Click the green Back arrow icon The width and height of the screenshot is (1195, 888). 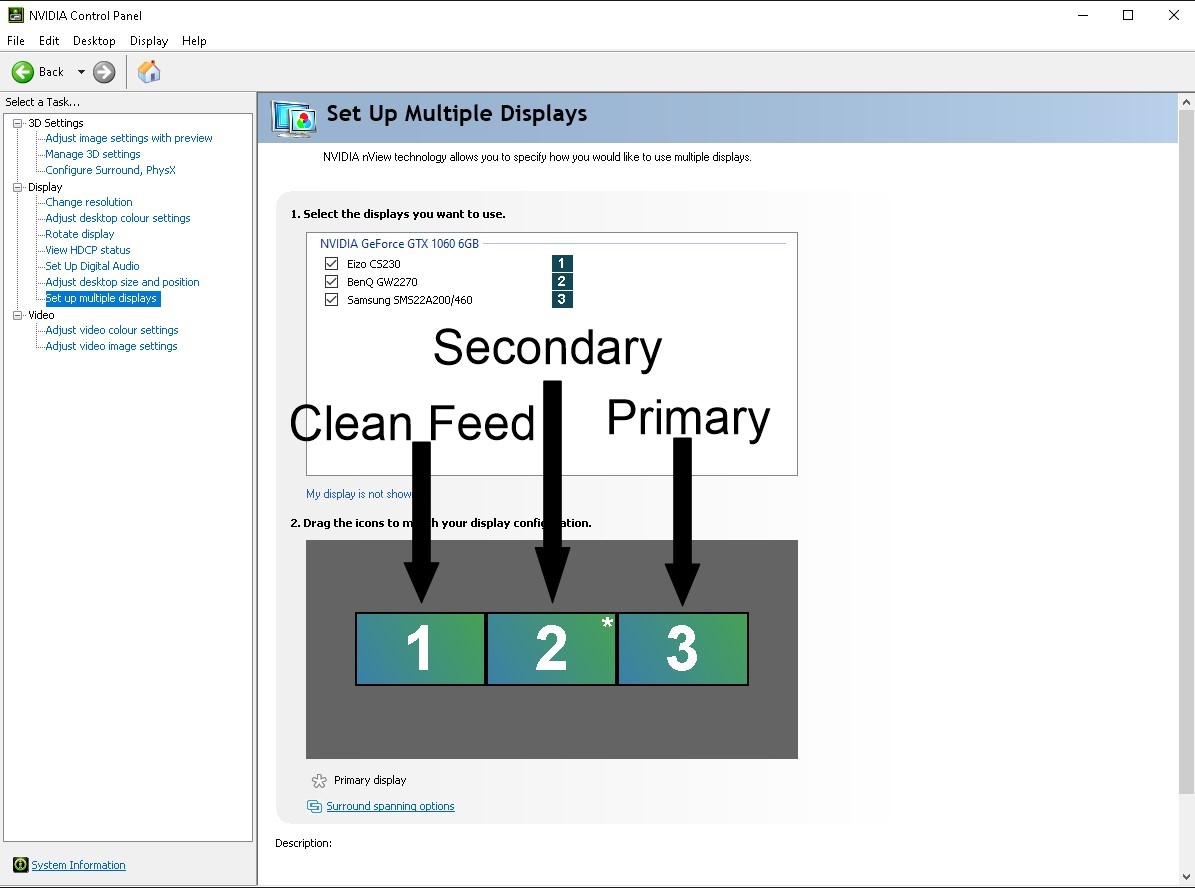click(x=23, y=72)
